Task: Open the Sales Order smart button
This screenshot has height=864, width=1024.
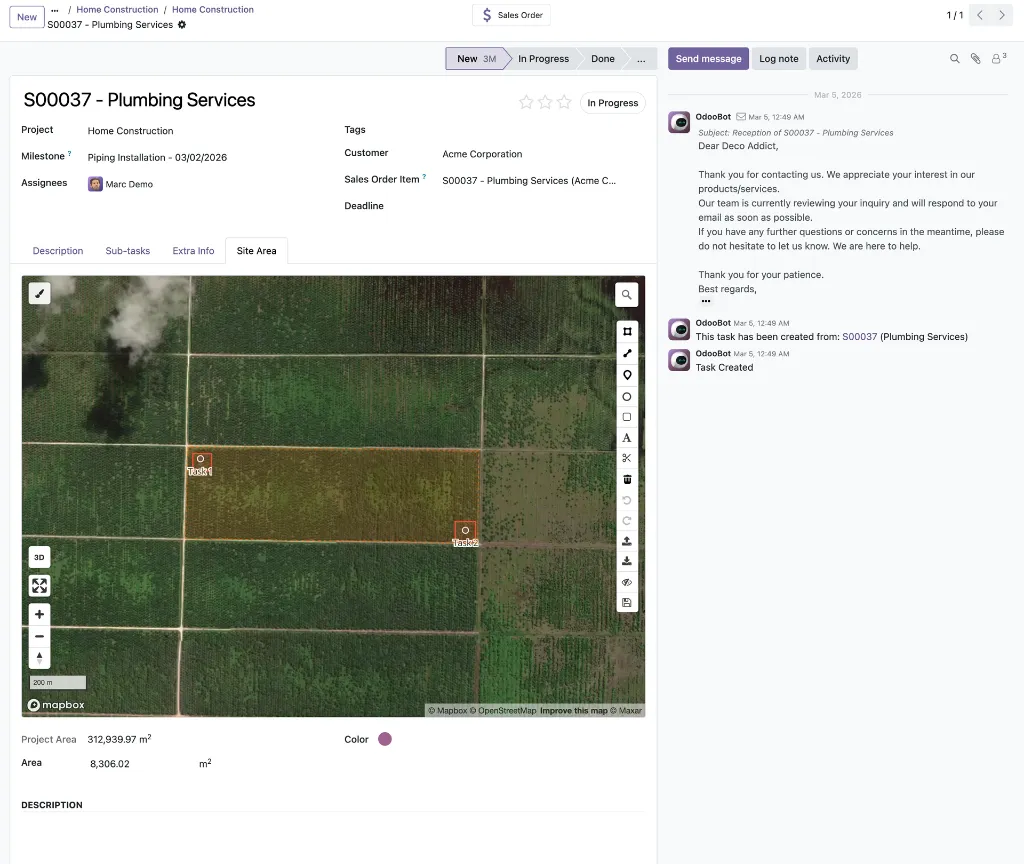Action: tap(511, 15)
